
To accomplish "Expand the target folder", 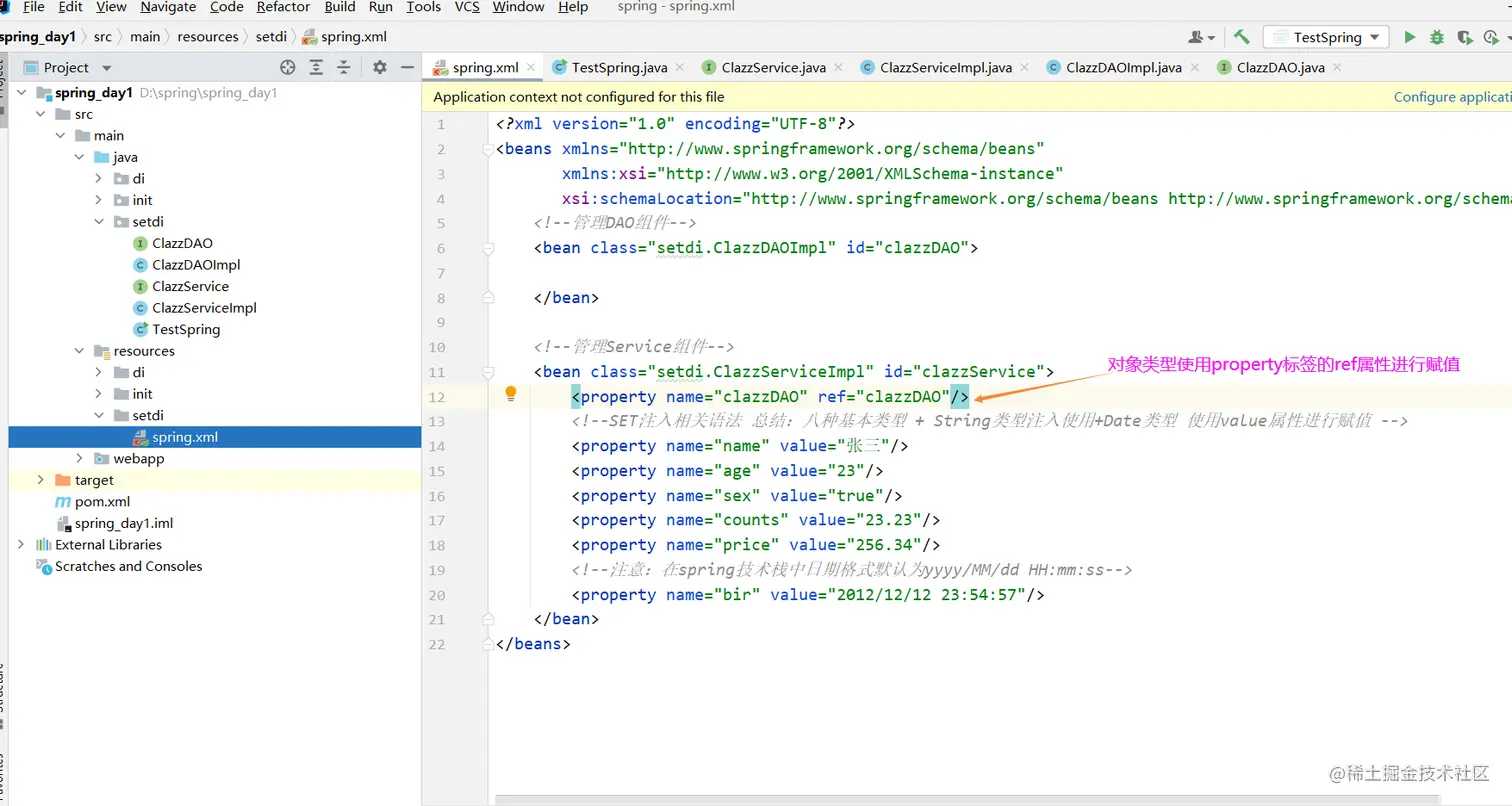I will [x=41, y=480].
